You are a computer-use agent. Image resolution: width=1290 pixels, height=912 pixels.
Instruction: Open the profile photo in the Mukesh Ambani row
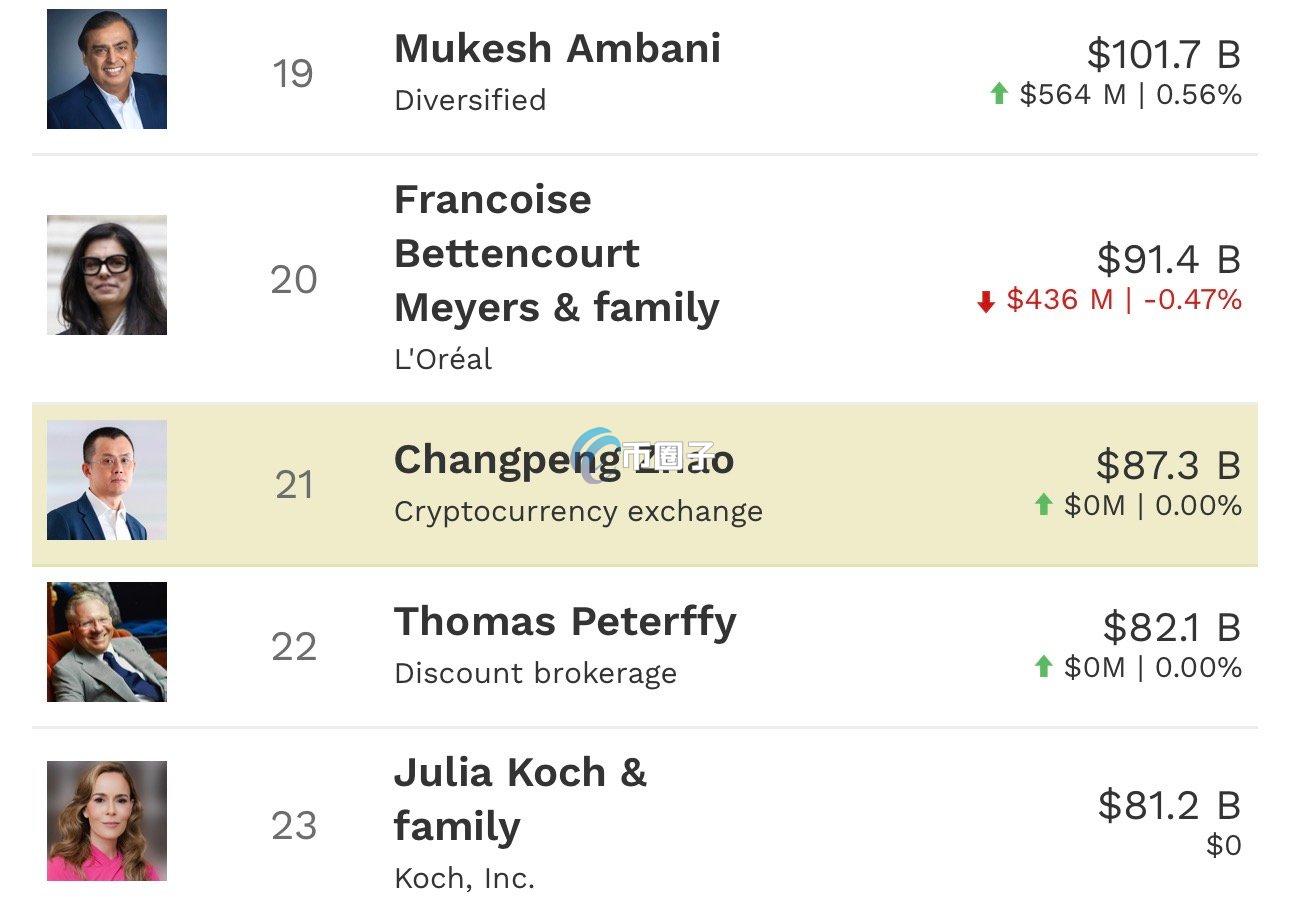pyautogui.click(x=107, y=69)
